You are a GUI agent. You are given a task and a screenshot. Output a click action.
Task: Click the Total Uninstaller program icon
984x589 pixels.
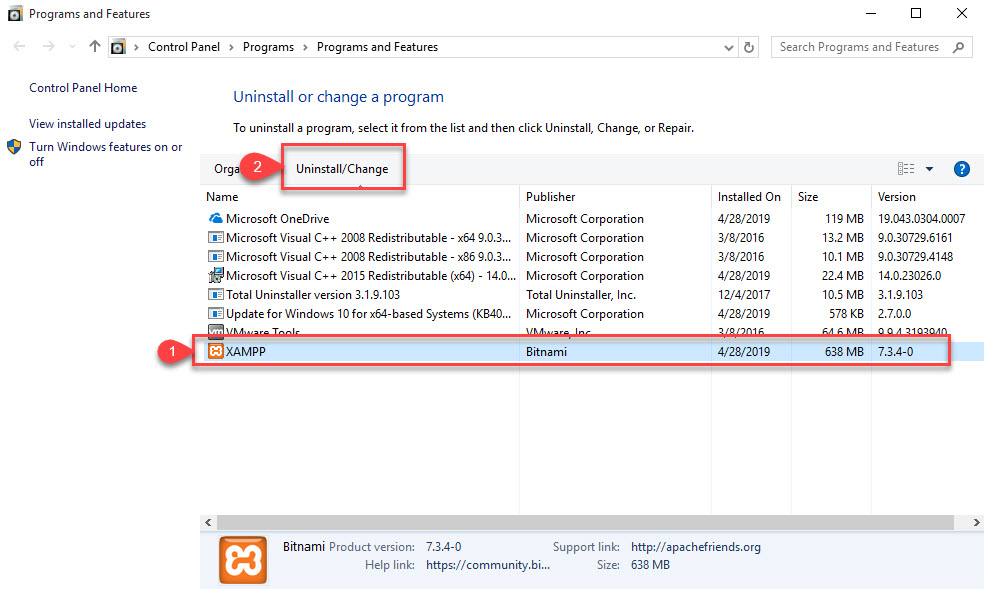(215, 294)
